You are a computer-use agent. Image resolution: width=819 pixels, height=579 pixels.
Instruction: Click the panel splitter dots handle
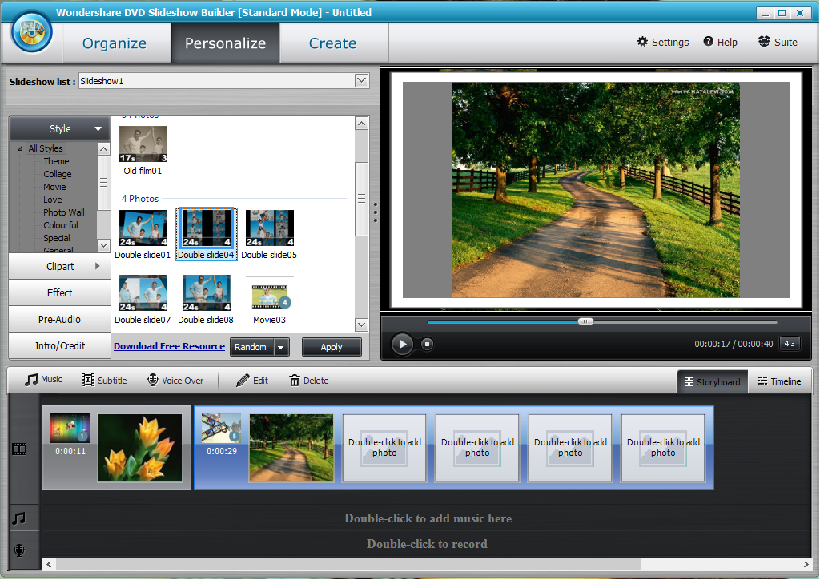point(375,213)
